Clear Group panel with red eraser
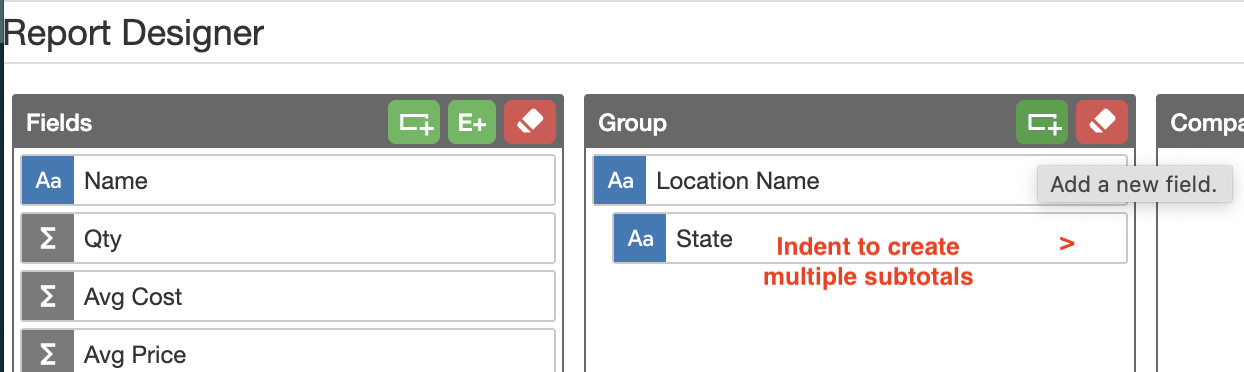This screenshot has width=1244, height=372. tap(1102, 122)
